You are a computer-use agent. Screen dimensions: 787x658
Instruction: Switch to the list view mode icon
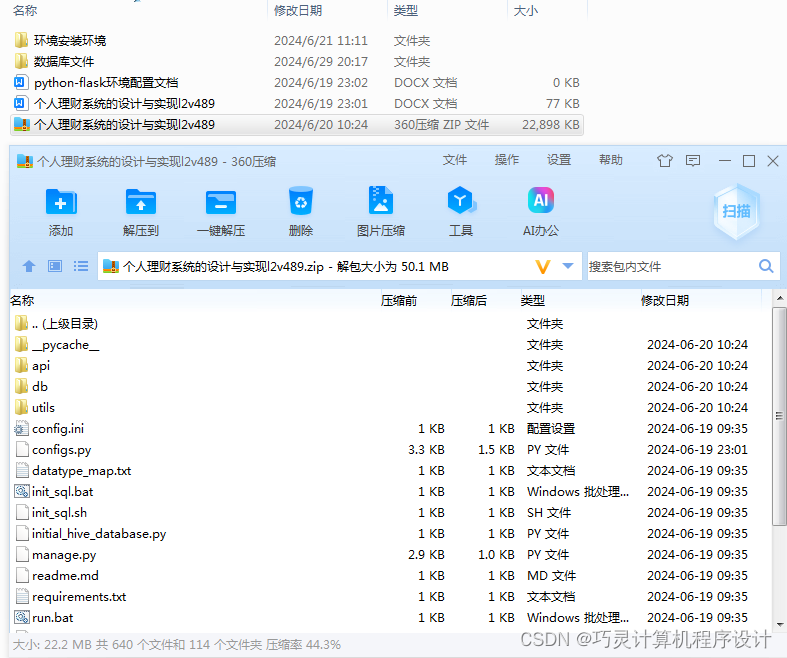click(81, 267)
